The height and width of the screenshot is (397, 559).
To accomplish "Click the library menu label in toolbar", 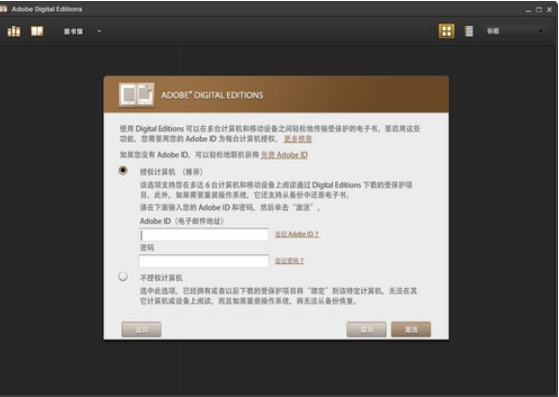I will (73, 32).
